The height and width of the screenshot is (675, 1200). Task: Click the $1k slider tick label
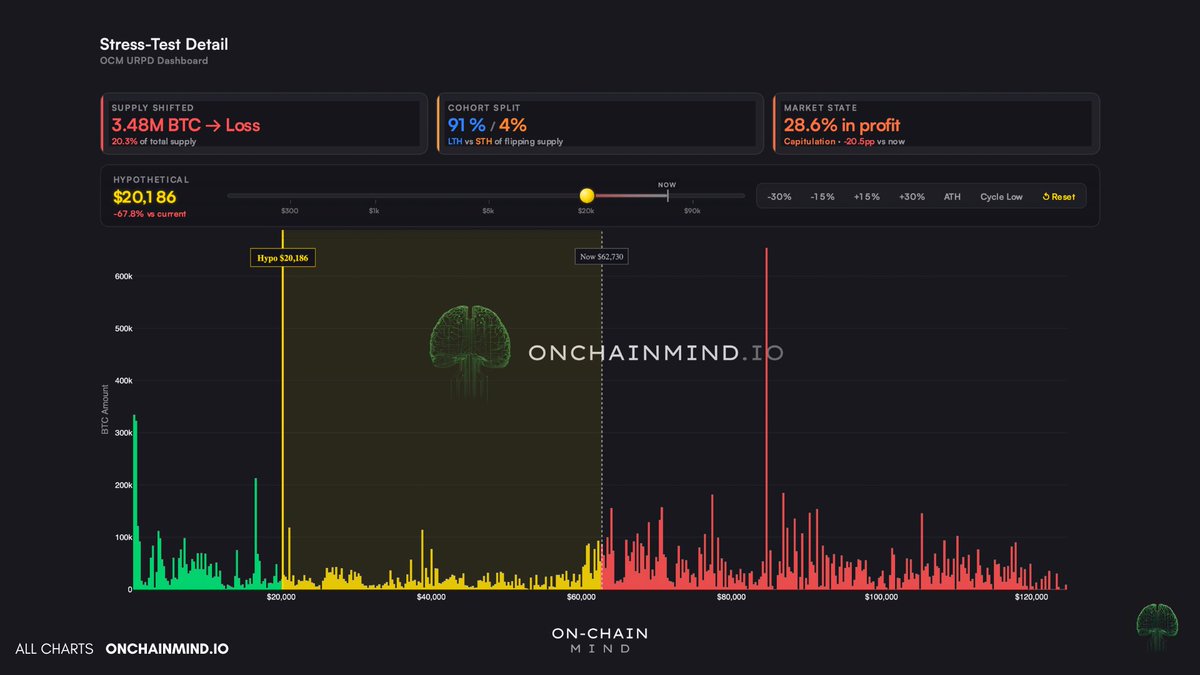coord(374,211)
